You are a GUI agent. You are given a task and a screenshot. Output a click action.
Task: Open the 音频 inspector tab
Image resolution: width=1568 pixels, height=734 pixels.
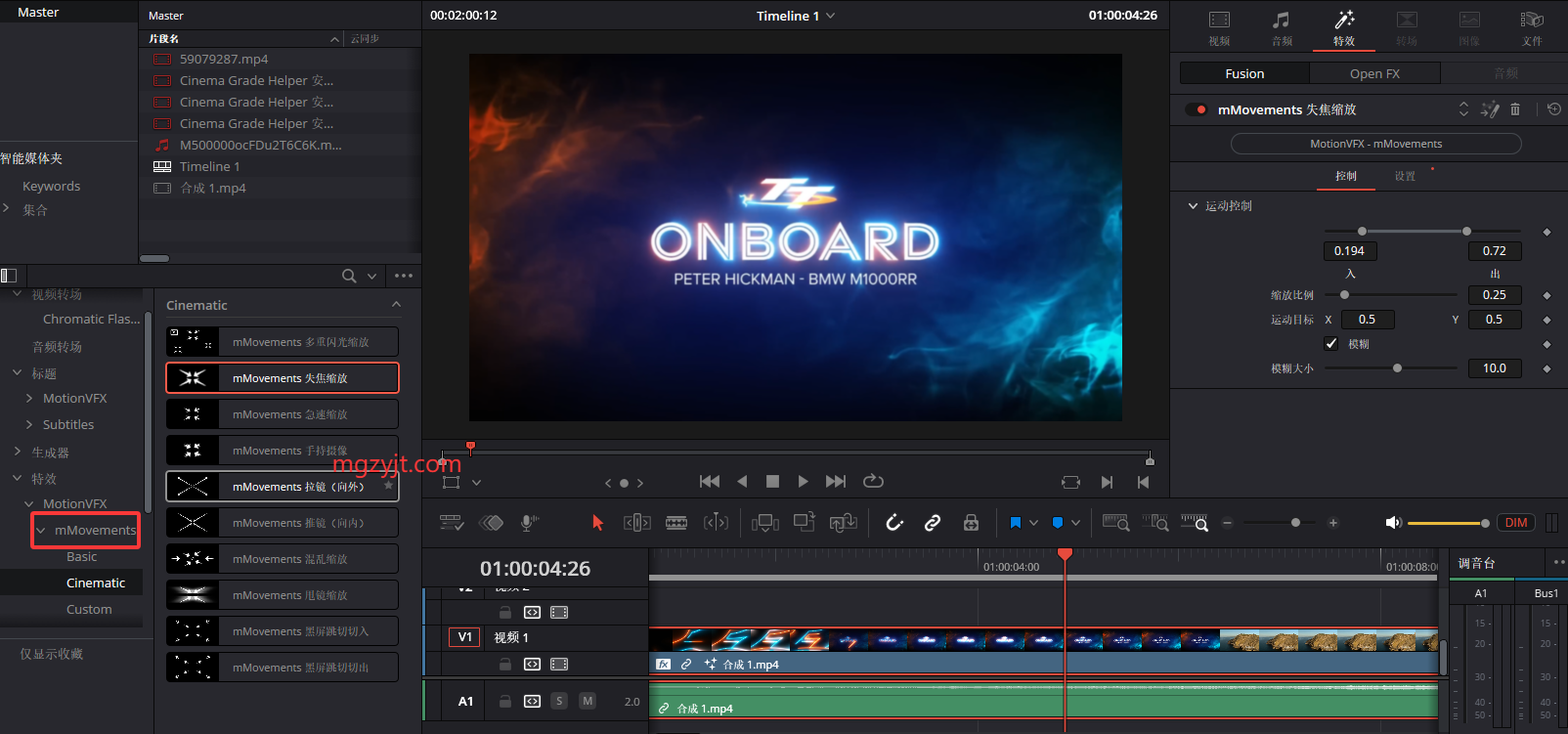coord(1282,28)
